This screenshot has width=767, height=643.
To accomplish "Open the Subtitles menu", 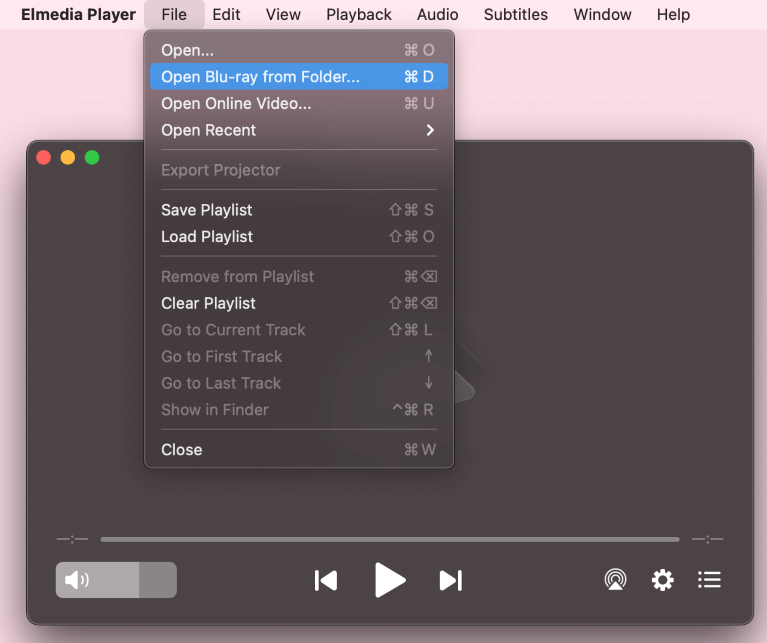I will pyautogui.click(x=515, y=14).
